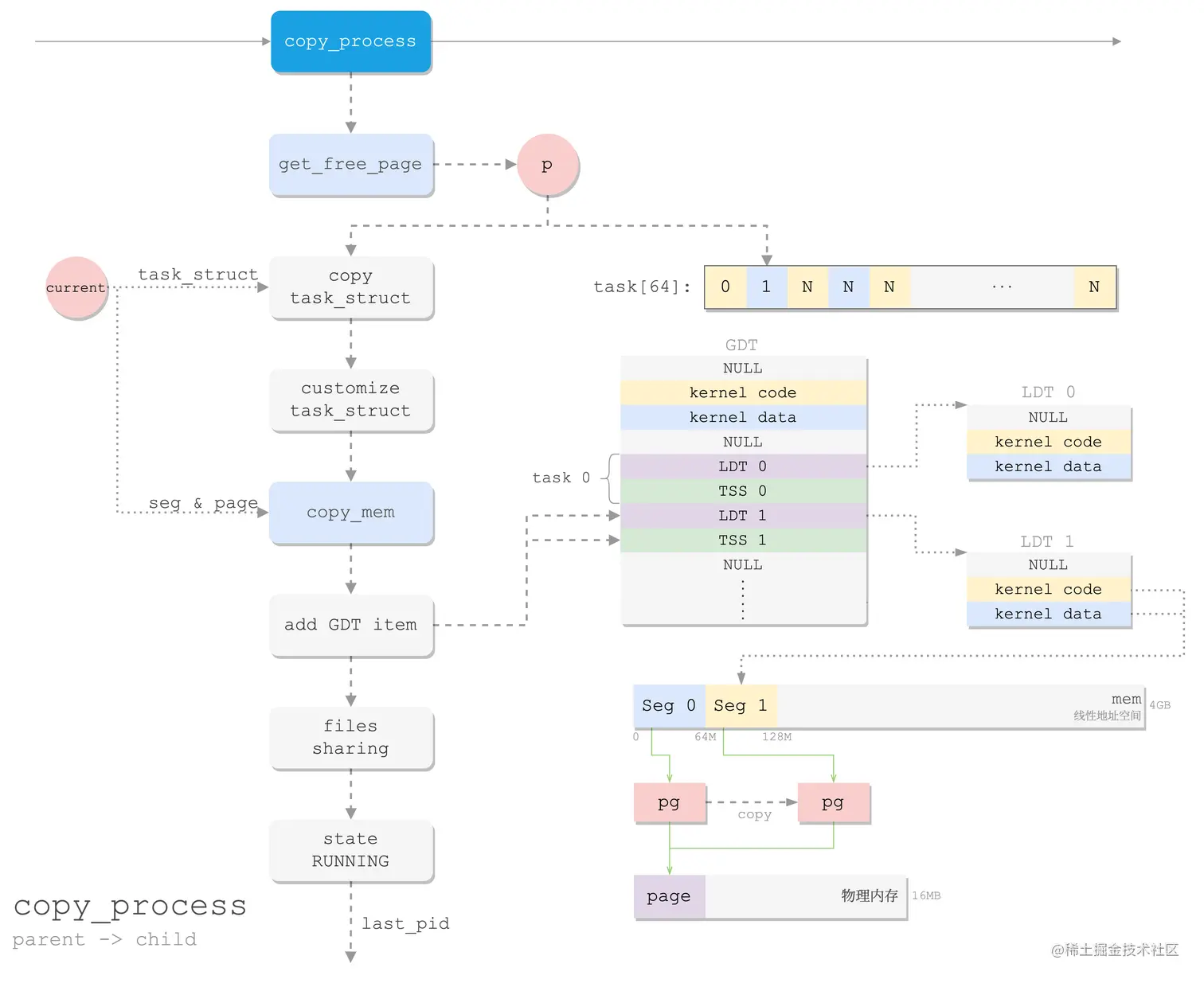Click the NULL row in LDT 1 table
The image size is (1204, 983).
pos(1049,564)
